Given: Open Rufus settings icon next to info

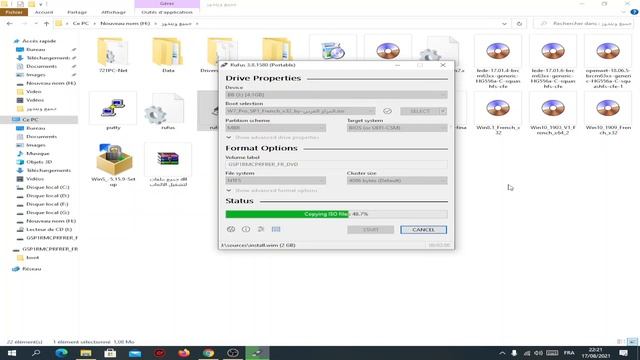Looking at the screenshot, I should [x=261, y=229].
